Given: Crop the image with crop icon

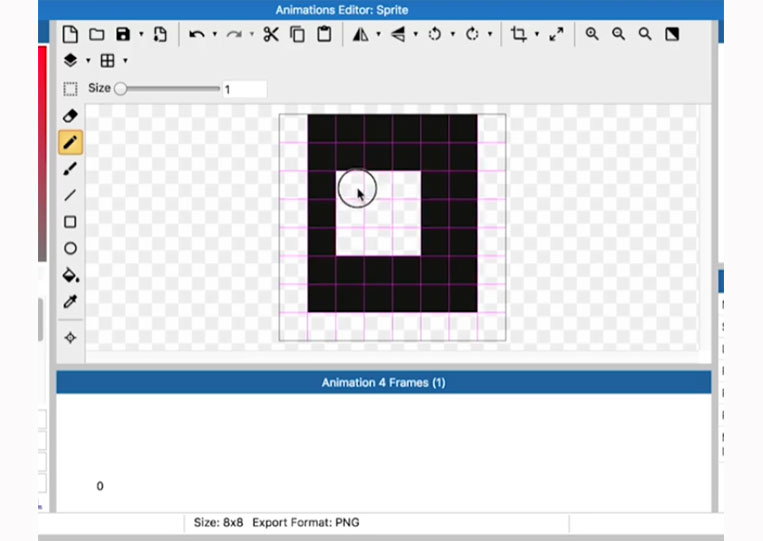Looking at the screenshot, I should point(519,34).
